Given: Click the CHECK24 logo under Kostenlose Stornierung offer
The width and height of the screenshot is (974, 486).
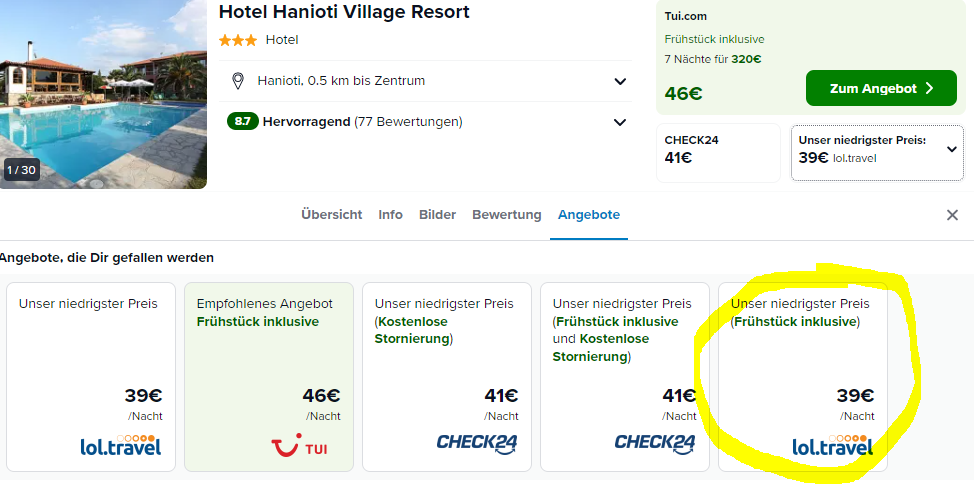Looking at the screenshot, I should coord(477,443).
